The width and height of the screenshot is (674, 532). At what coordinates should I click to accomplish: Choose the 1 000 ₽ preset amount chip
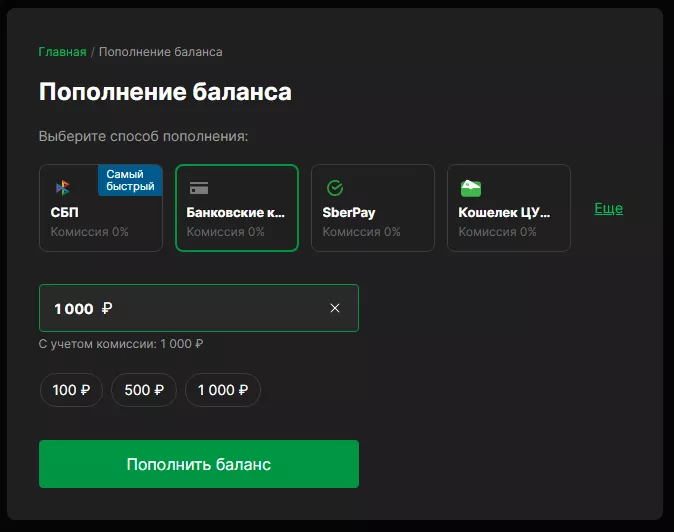[x=223, y=390]
